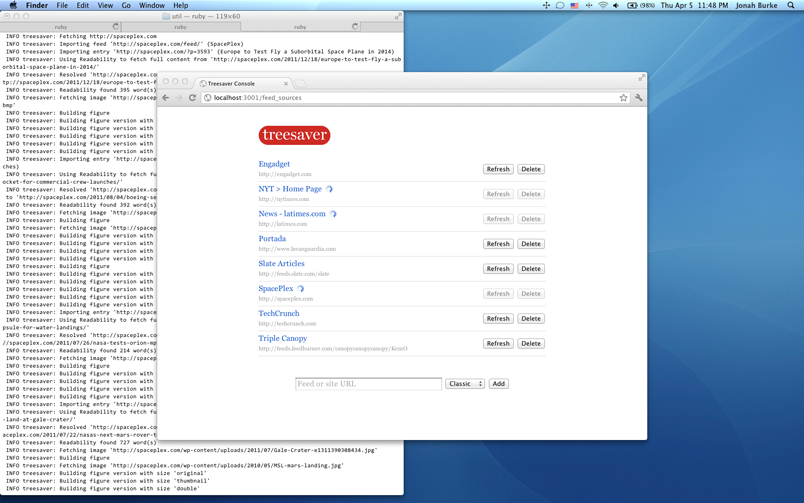804x503 pixels.
Task: Reload the page with the browser refresh icon
Action: (x=192, y=98)
